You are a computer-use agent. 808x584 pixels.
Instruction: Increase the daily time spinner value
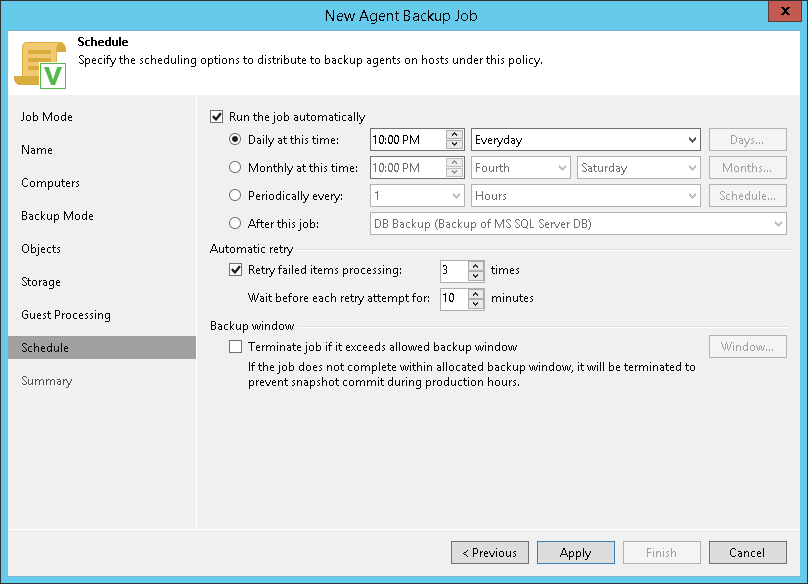tap(455, 135)
